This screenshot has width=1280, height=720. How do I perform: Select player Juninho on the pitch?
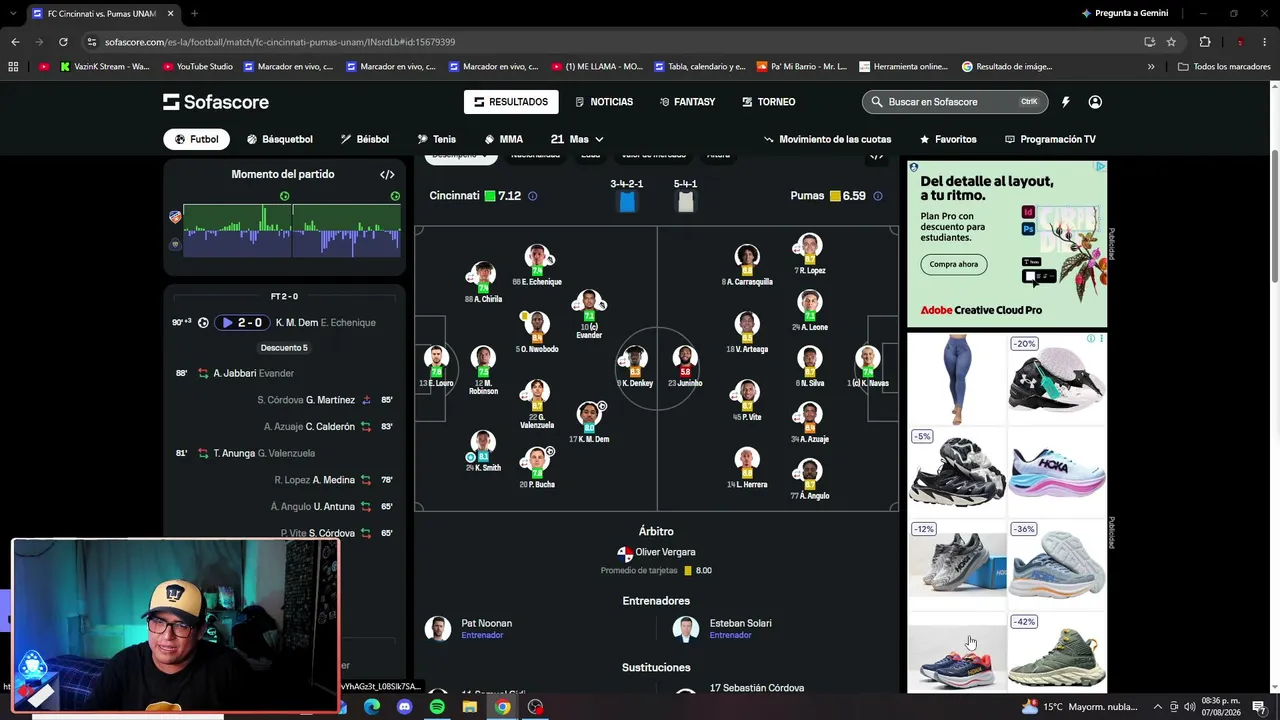coord(685,366)
